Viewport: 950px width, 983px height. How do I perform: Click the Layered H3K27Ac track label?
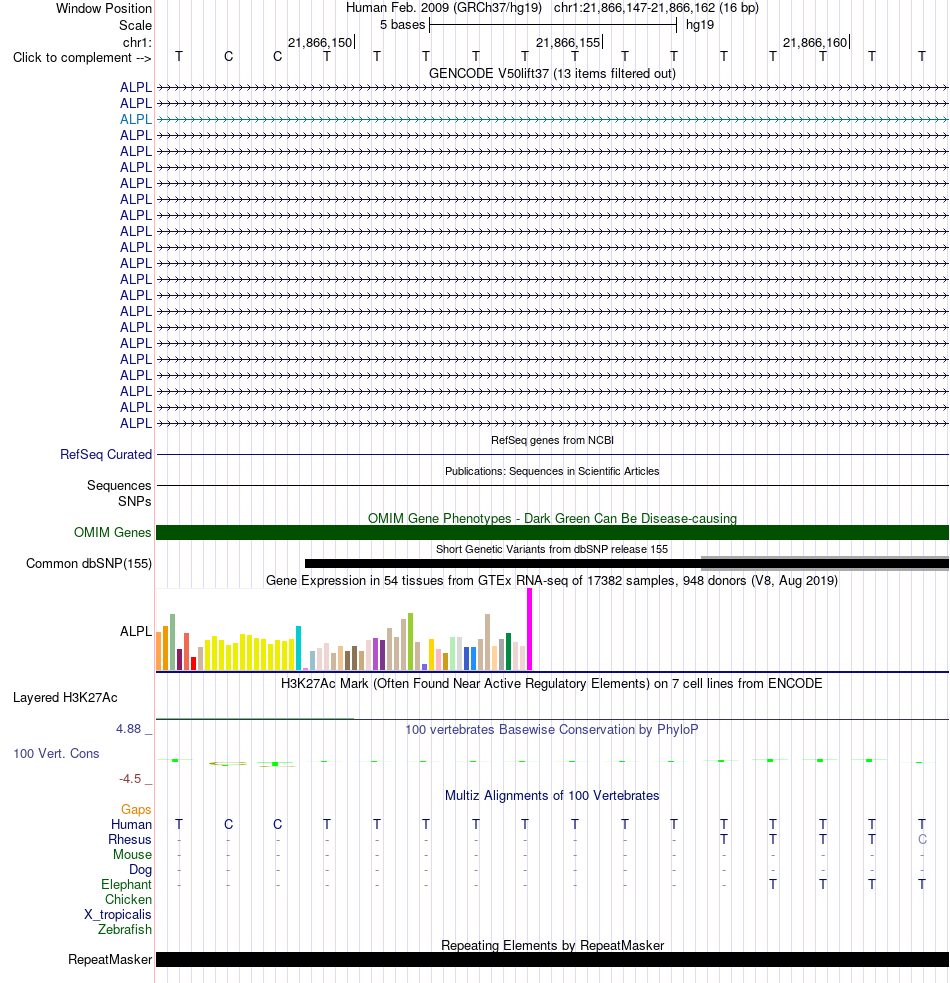pyautogui.click(x=65, y=698)
